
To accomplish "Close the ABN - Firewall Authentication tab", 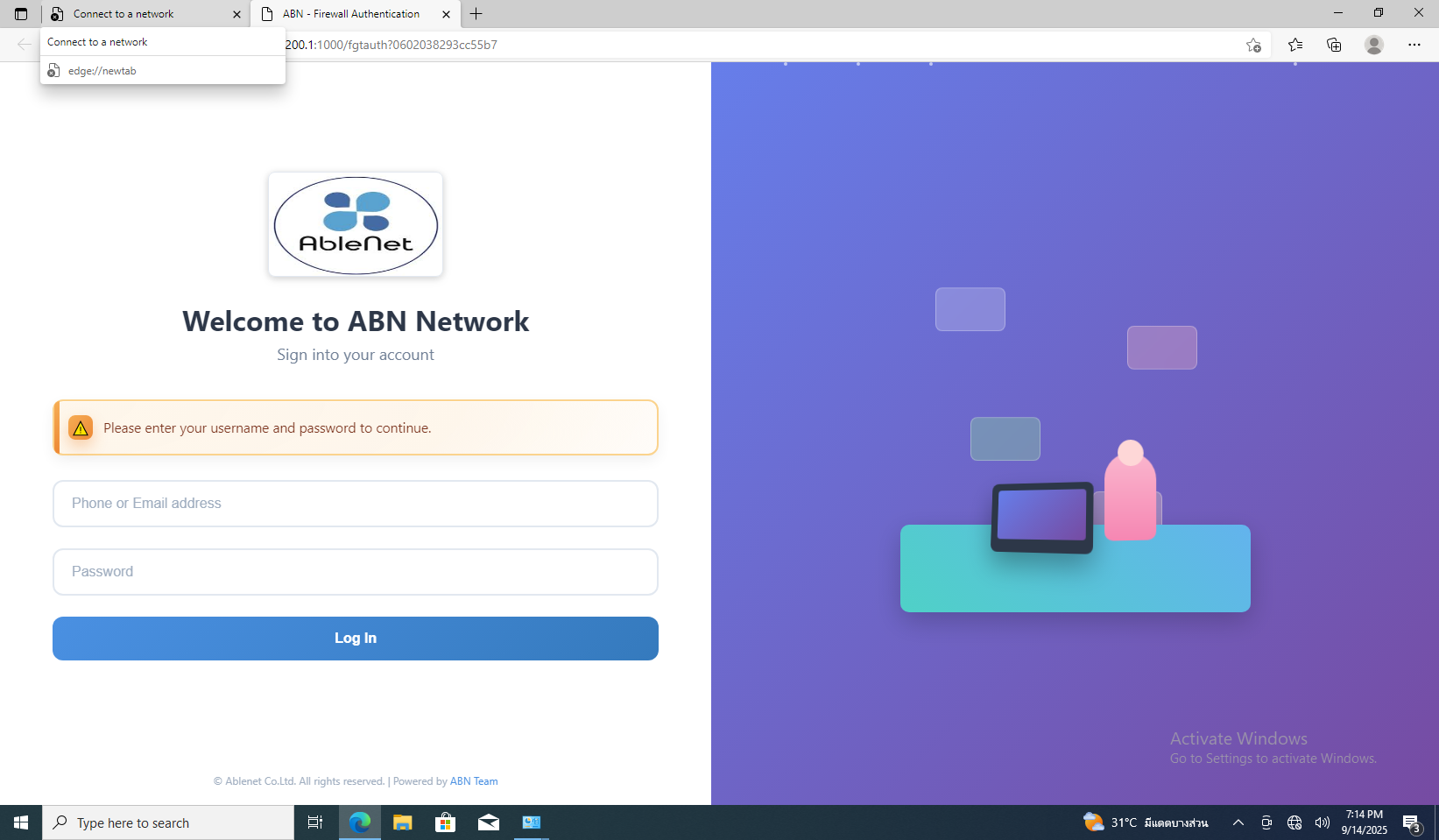I will pos(446,14).
